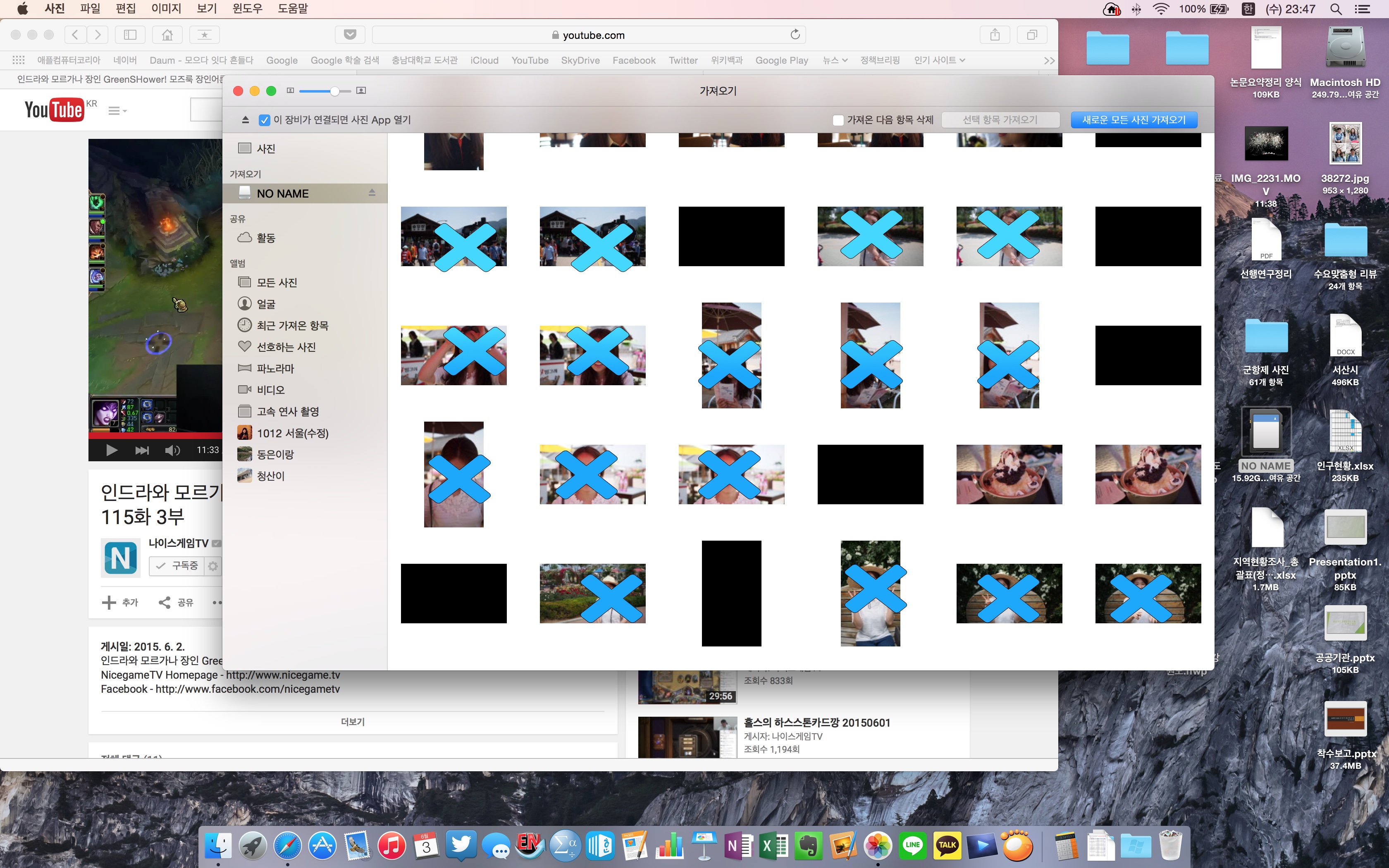Play the YouTube video

pos(111,450)
